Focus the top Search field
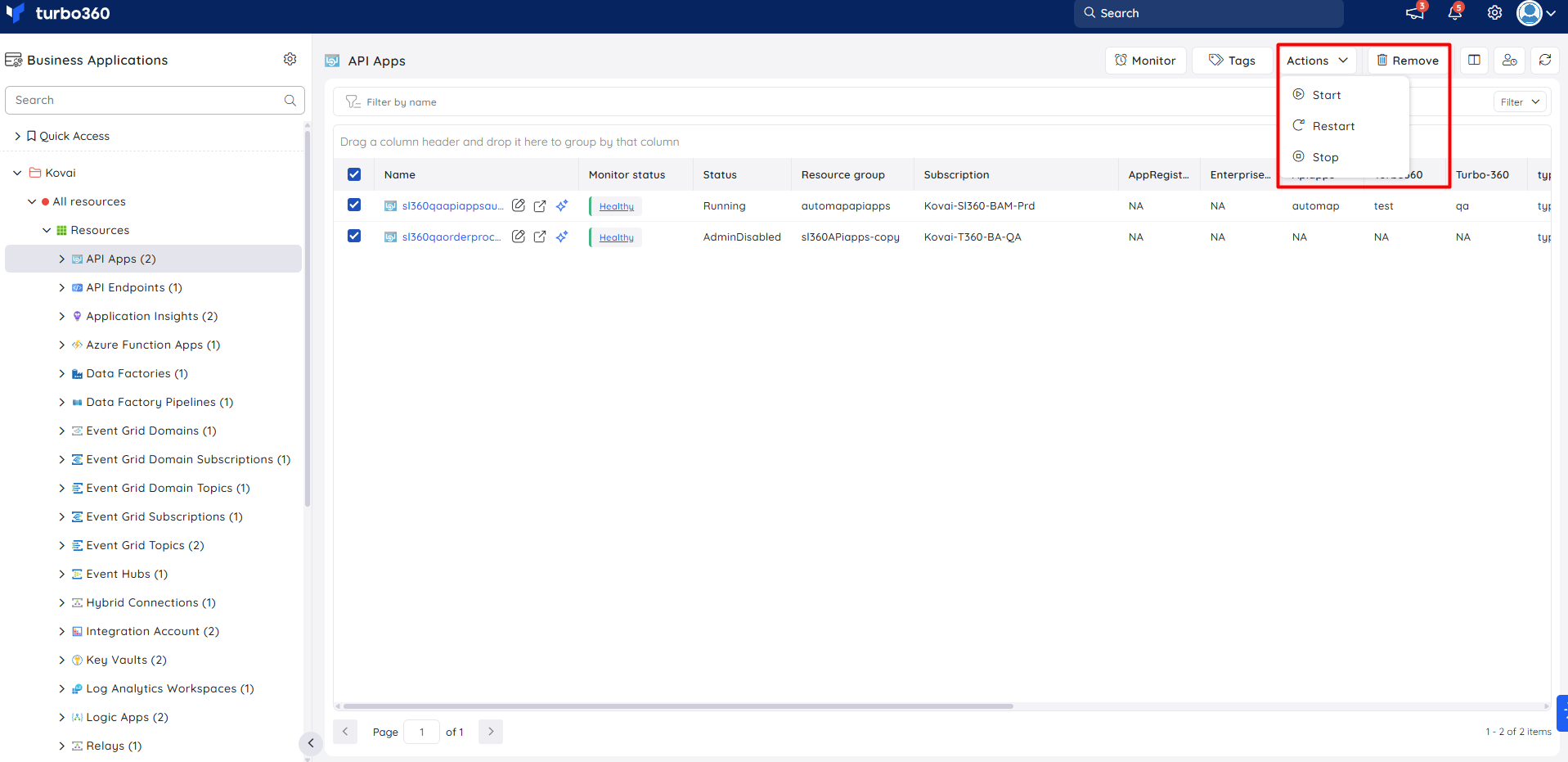Screen dimensions: 1568x762 [1208, 13]
